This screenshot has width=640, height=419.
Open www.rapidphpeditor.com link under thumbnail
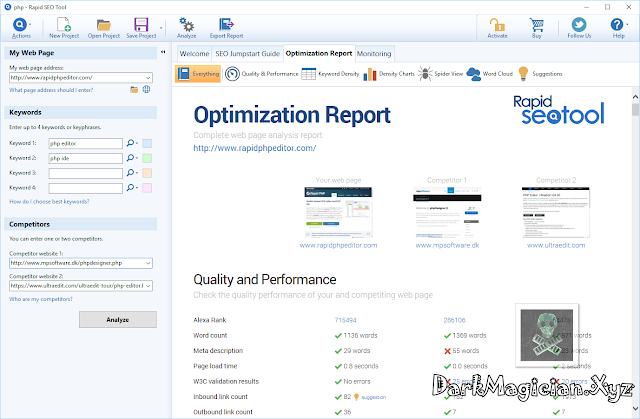tap(338, 245)
